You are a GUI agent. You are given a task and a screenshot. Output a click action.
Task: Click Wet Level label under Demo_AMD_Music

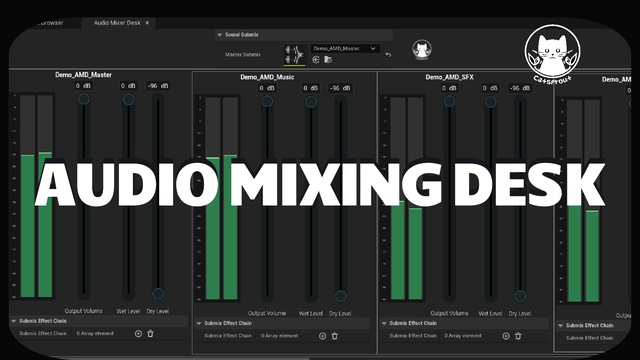(311, 313)
